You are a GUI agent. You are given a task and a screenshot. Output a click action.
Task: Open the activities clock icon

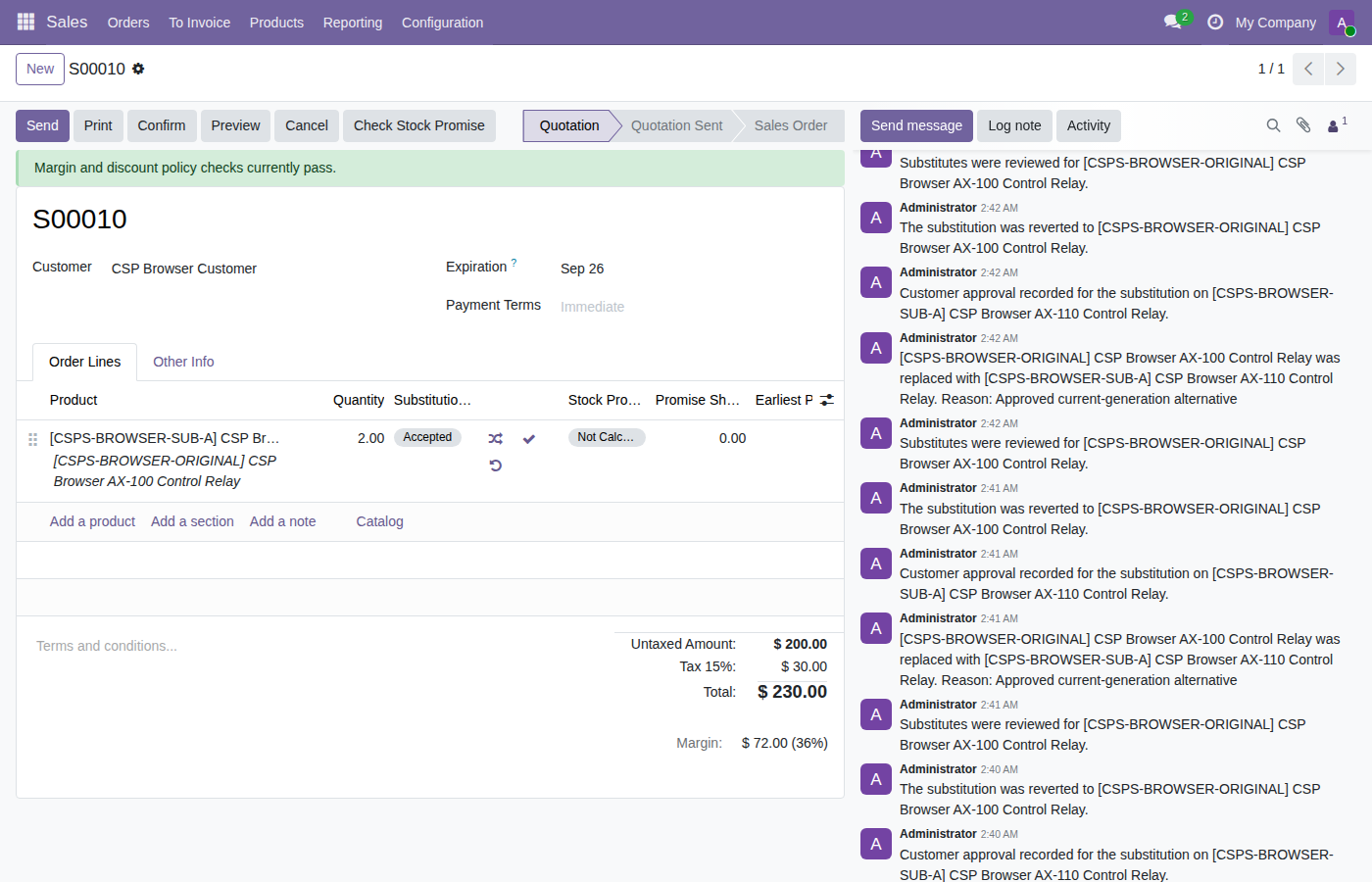(1215, 22)
